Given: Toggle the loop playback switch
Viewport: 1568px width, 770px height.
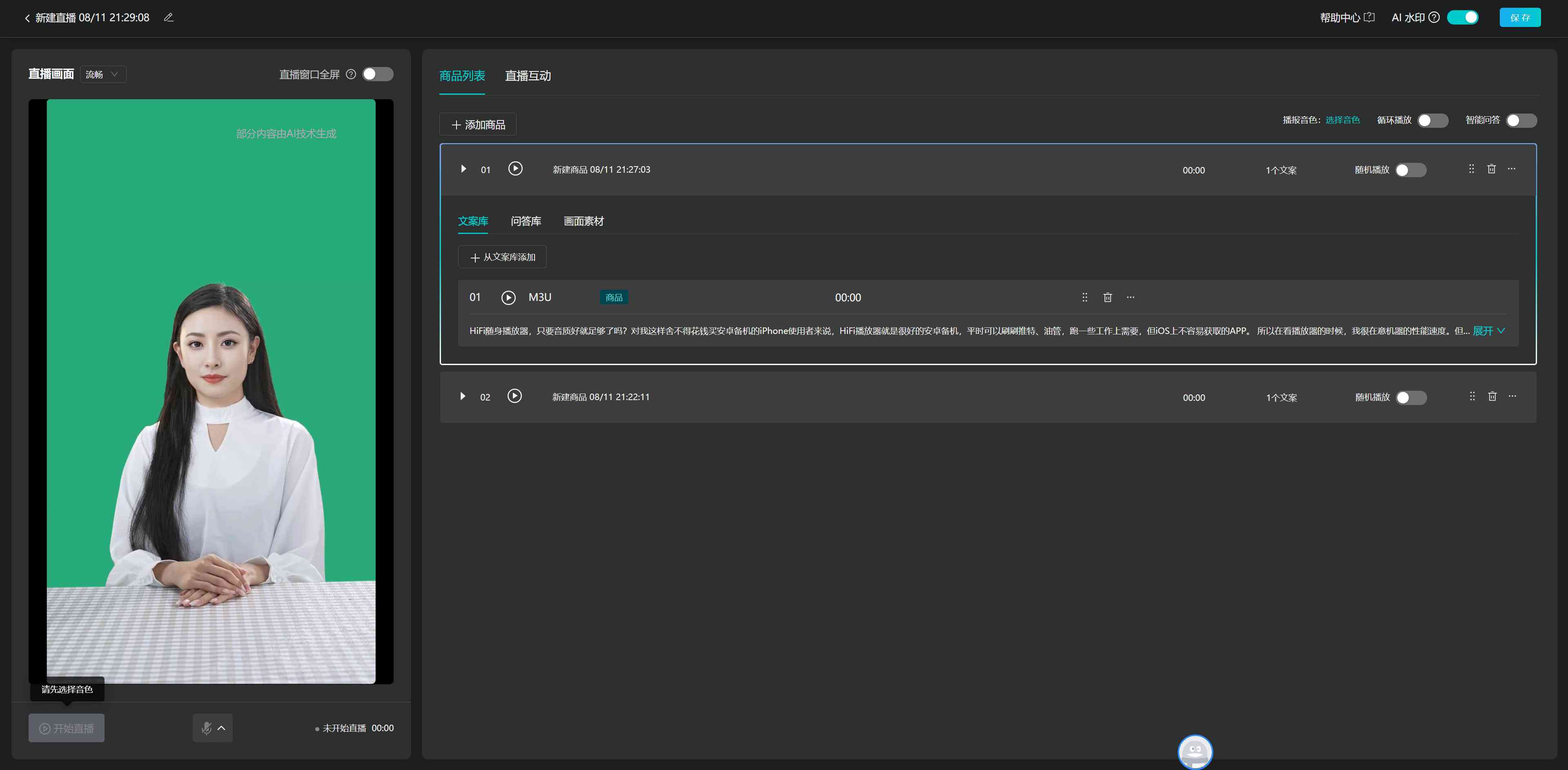Looking at the screenshot, I should tap(1433, 120).
